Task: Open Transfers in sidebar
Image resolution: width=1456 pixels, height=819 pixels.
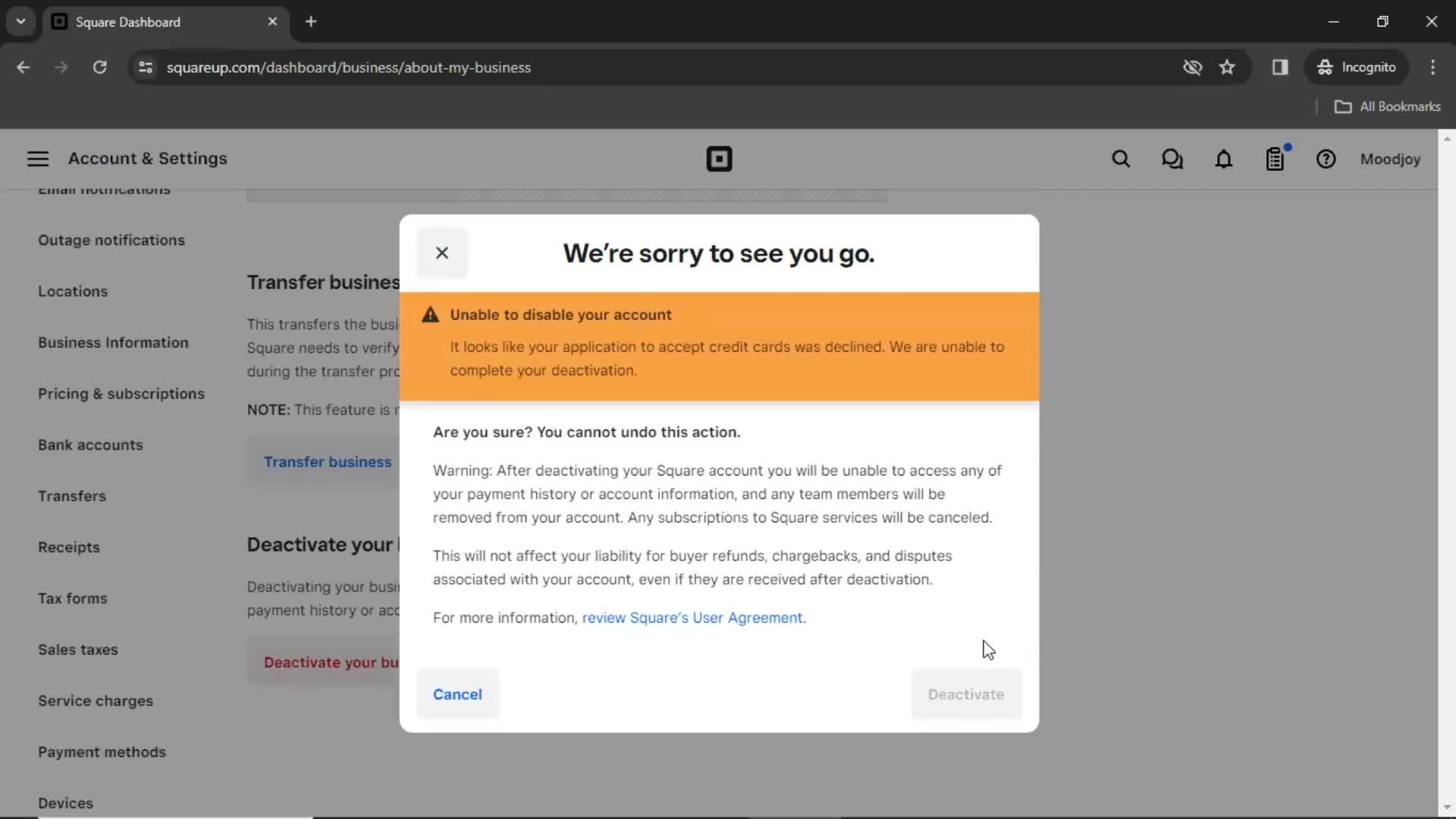Action: (x=72, y=496)
